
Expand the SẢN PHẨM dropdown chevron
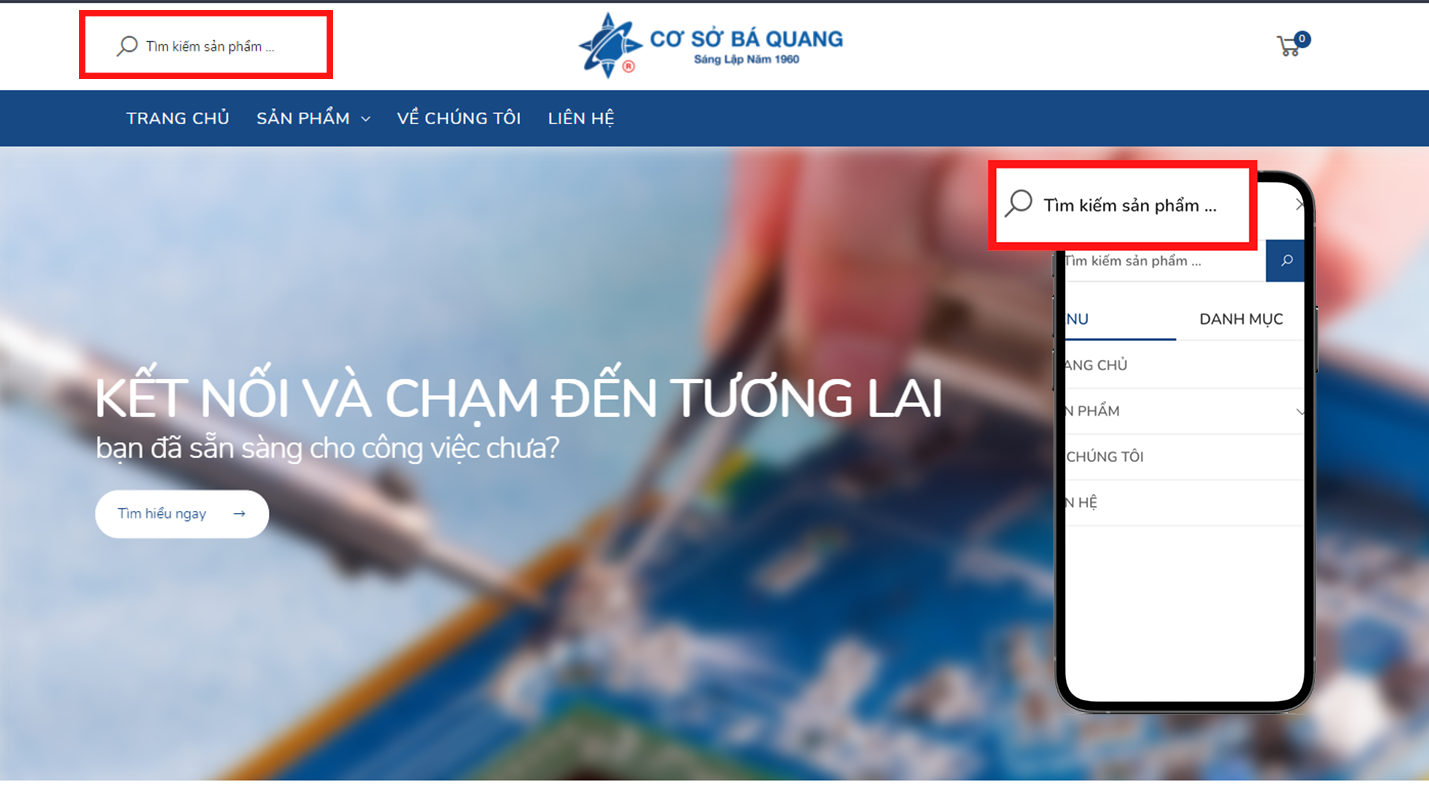pos(365,119)
